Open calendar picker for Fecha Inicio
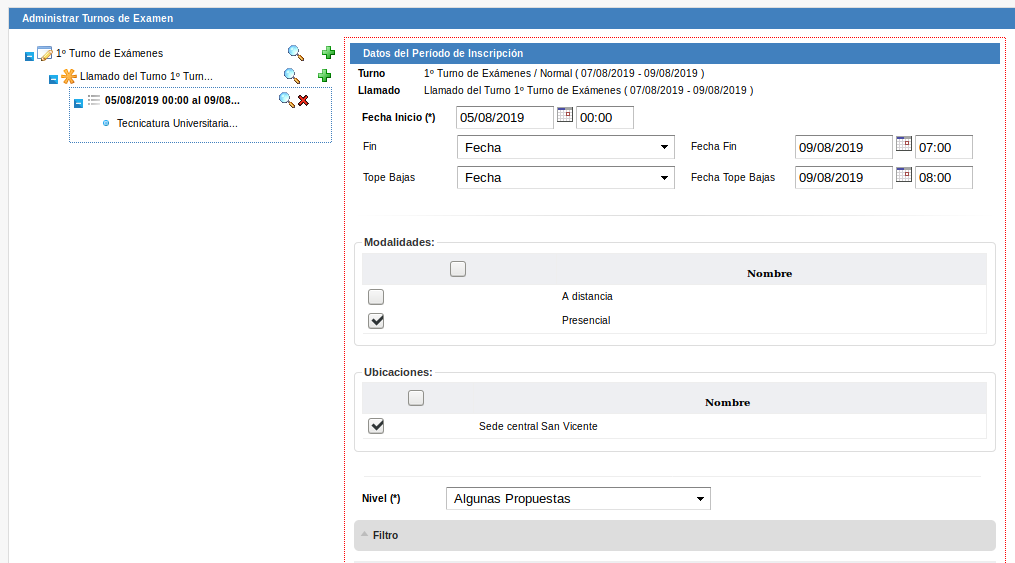The width and height of the screenshot is (1015, 563). (565, 115)
